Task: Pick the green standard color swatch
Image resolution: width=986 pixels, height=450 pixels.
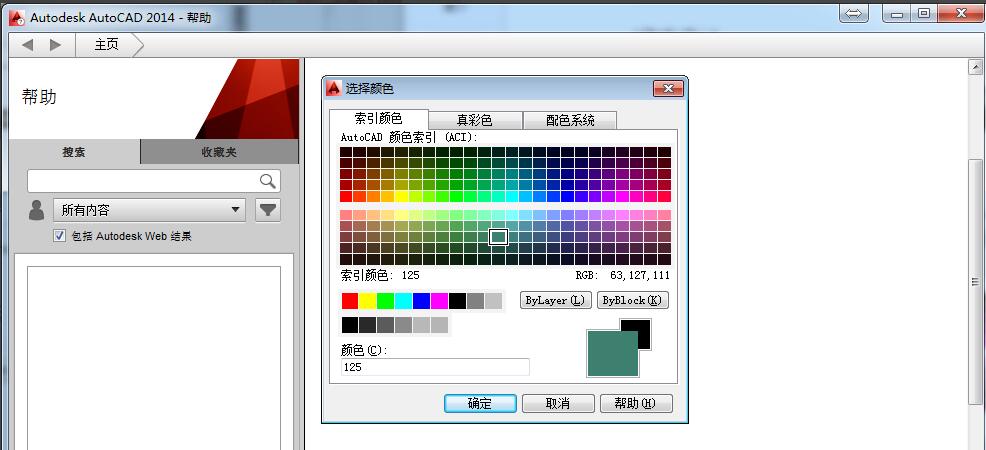Action: (x=385, y=301)
